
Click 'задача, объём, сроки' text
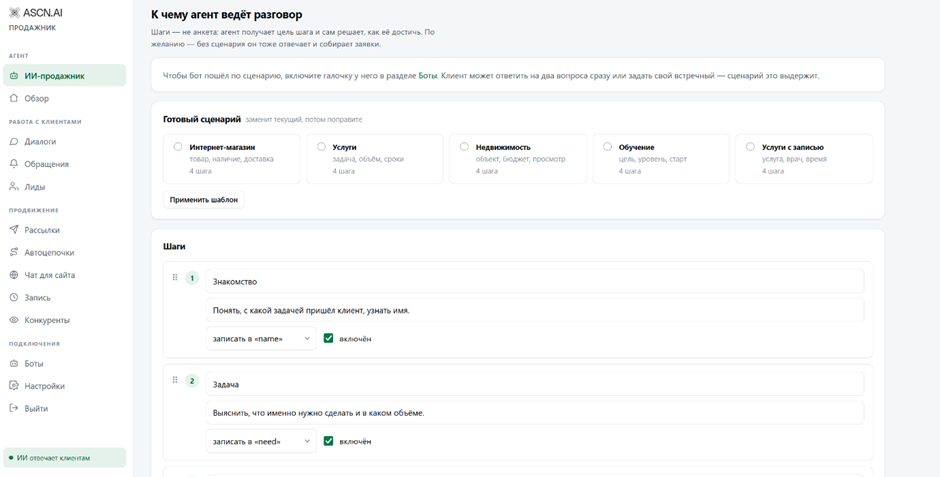368,159
